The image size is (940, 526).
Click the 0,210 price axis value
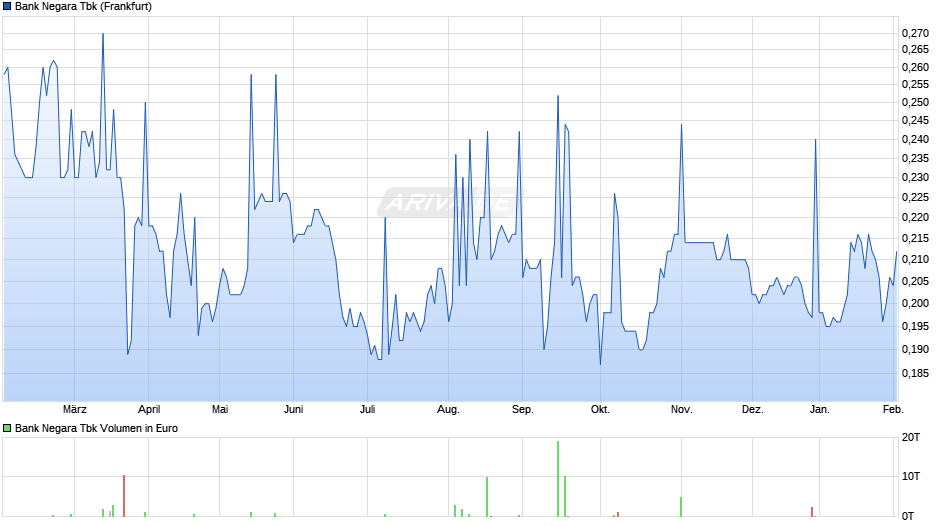pyautogui.click(x=915, y=260)
